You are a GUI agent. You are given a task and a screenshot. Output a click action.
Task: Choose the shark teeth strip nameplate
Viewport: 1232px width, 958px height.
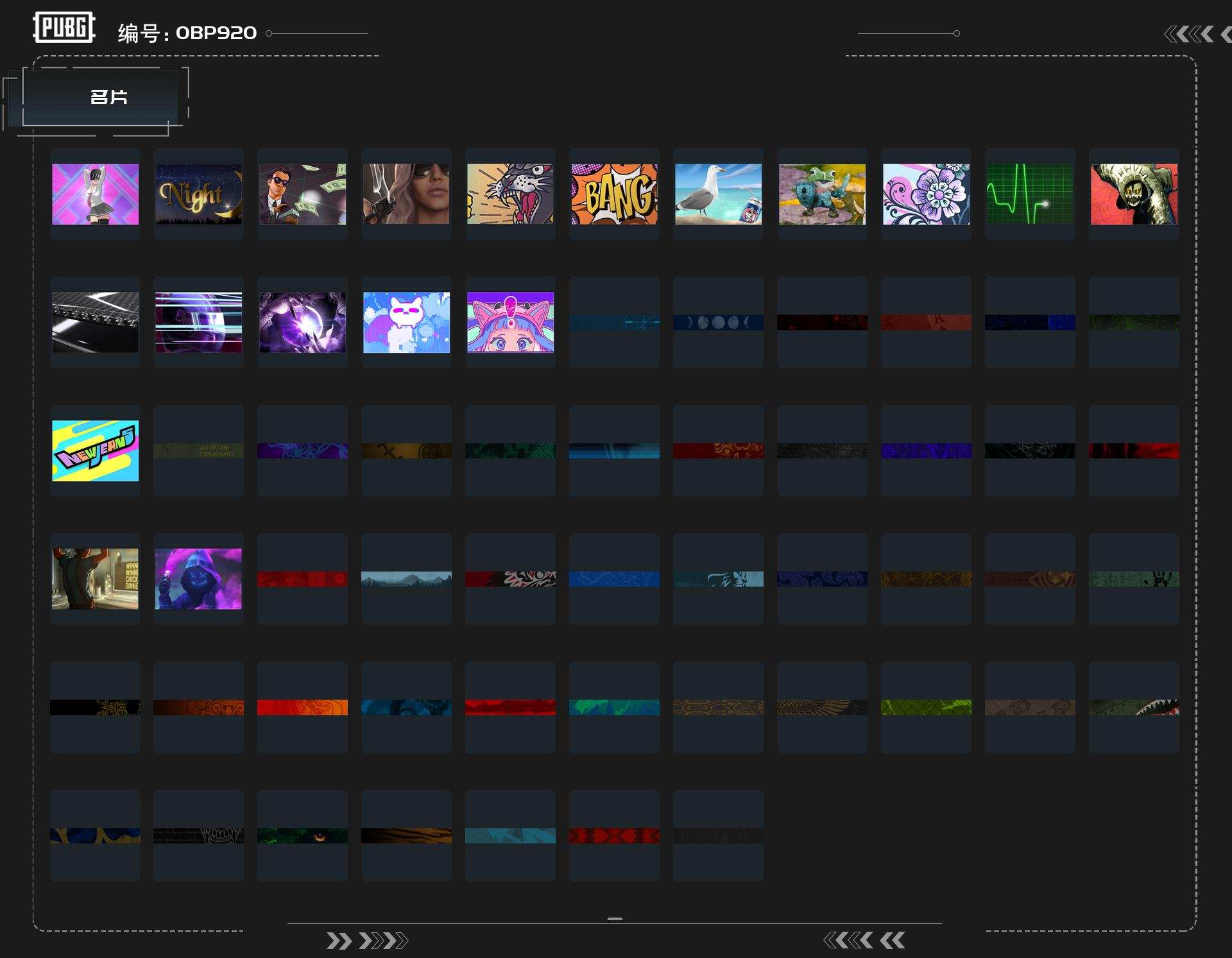(1134, 707)
